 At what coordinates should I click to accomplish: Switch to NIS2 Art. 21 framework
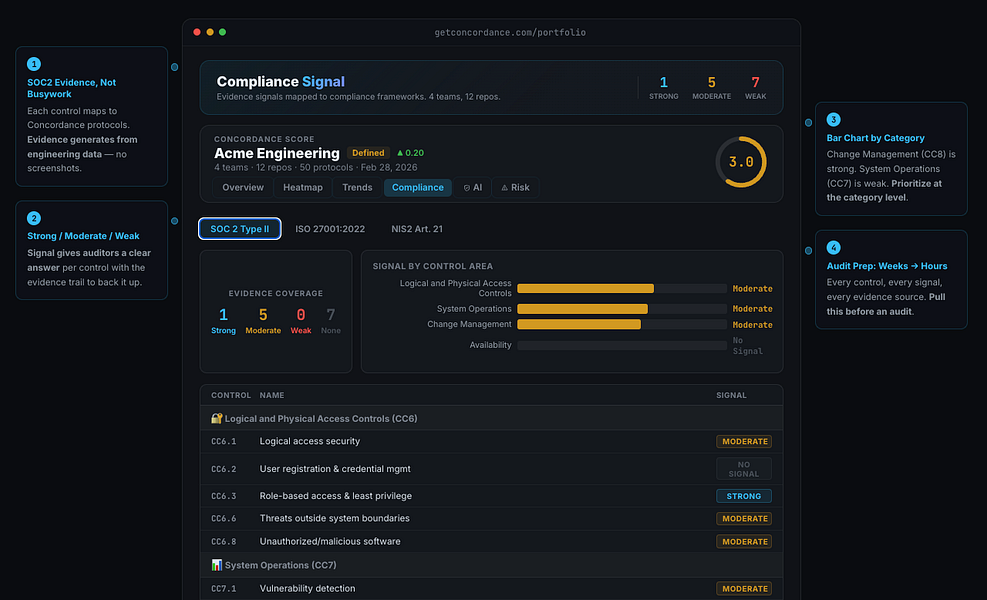[417, 229]
